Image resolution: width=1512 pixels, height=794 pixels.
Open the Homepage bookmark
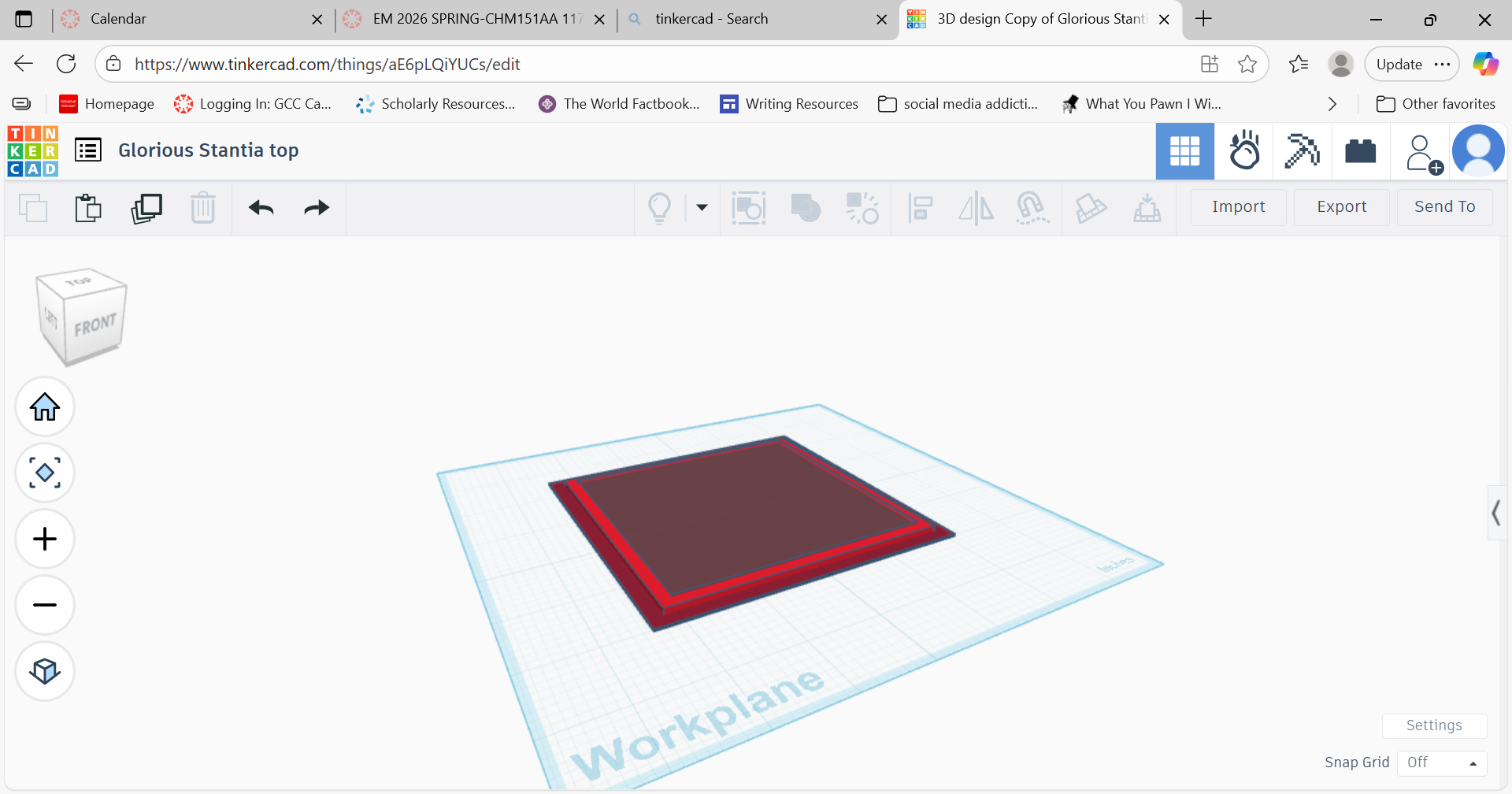(107, 104)
